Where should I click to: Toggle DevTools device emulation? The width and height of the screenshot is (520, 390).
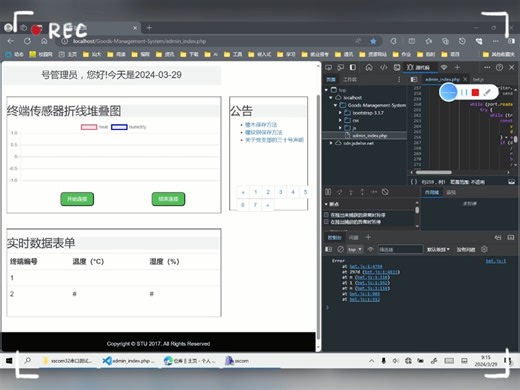pos(340,67)
